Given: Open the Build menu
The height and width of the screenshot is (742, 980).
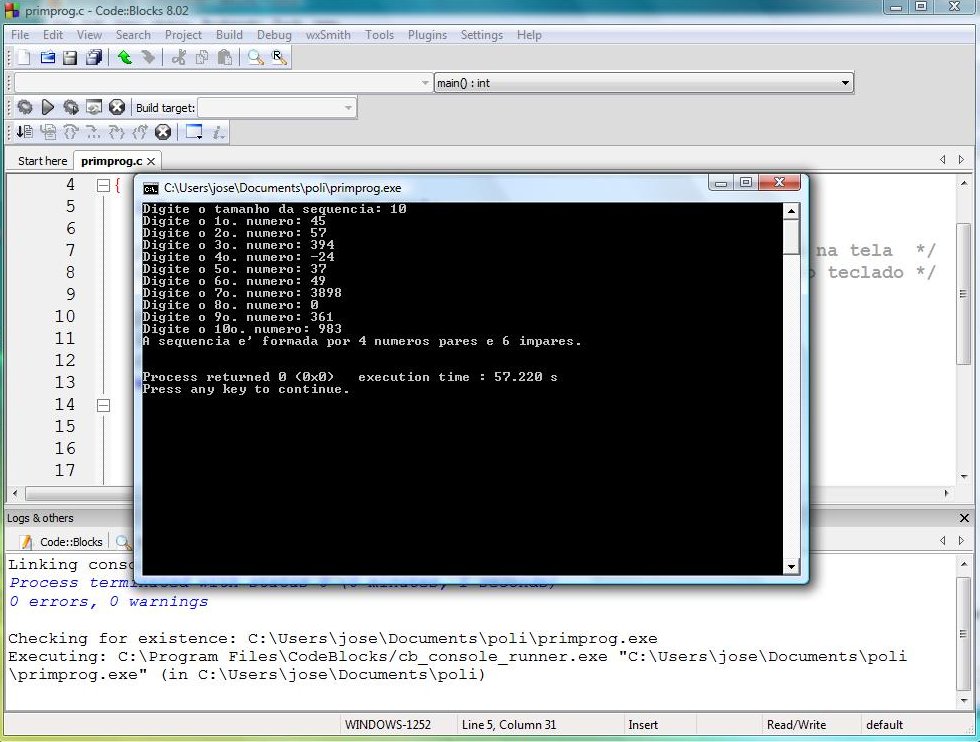Looking at the screenshot, I should [x=229, y=35].
